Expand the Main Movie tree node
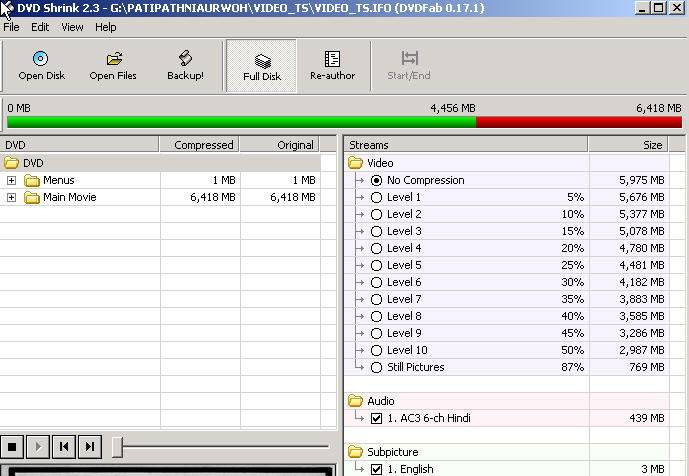Screen dimensions: 689x476 coord(11,198)
